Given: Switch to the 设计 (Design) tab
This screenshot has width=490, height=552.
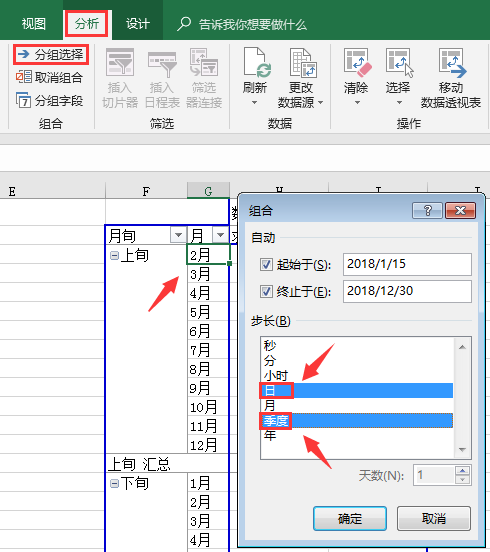Looking at the screenshot, I should 138,24.
